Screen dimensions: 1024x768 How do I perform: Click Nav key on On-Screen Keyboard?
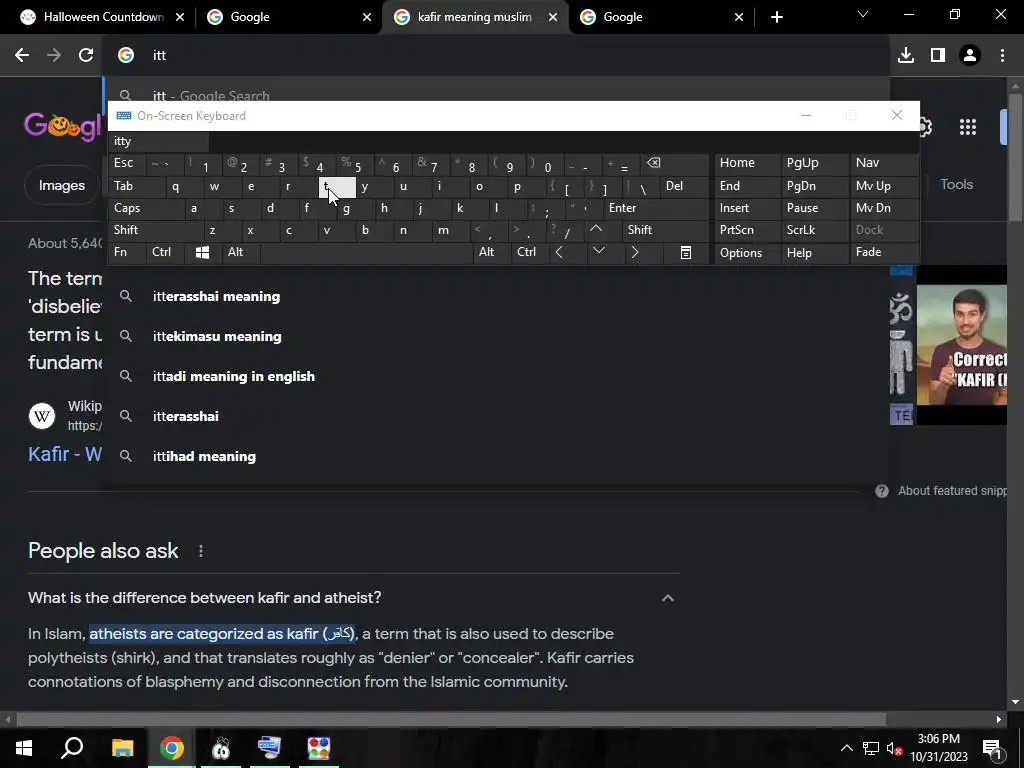tap(884, 163)
